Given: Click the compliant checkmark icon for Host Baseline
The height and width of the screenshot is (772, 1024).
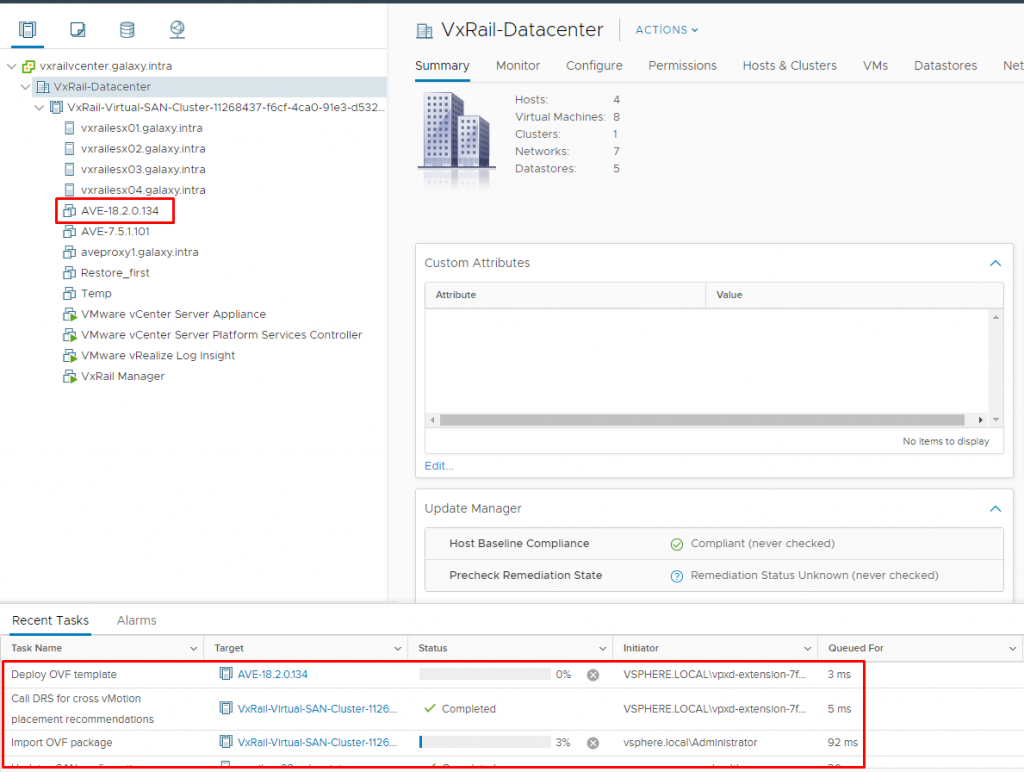Looking at the screenshot, I should click(677, 544).
